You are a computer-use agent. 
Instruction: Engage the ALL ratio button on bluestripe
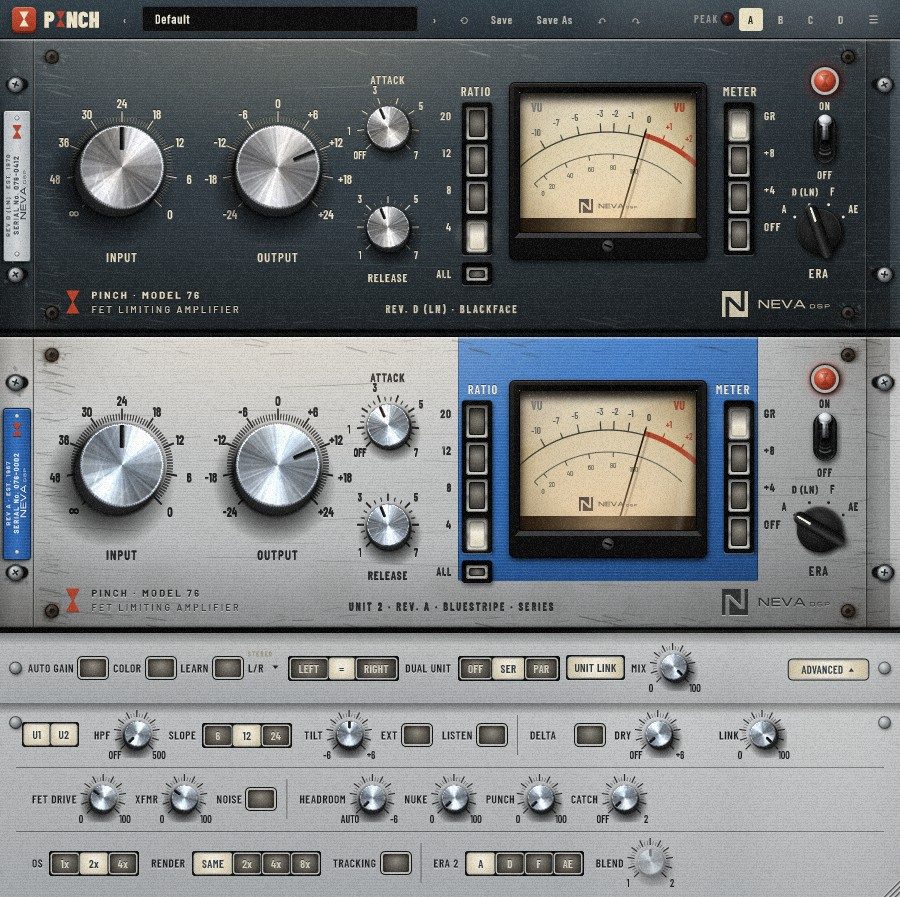pos(476,572)
